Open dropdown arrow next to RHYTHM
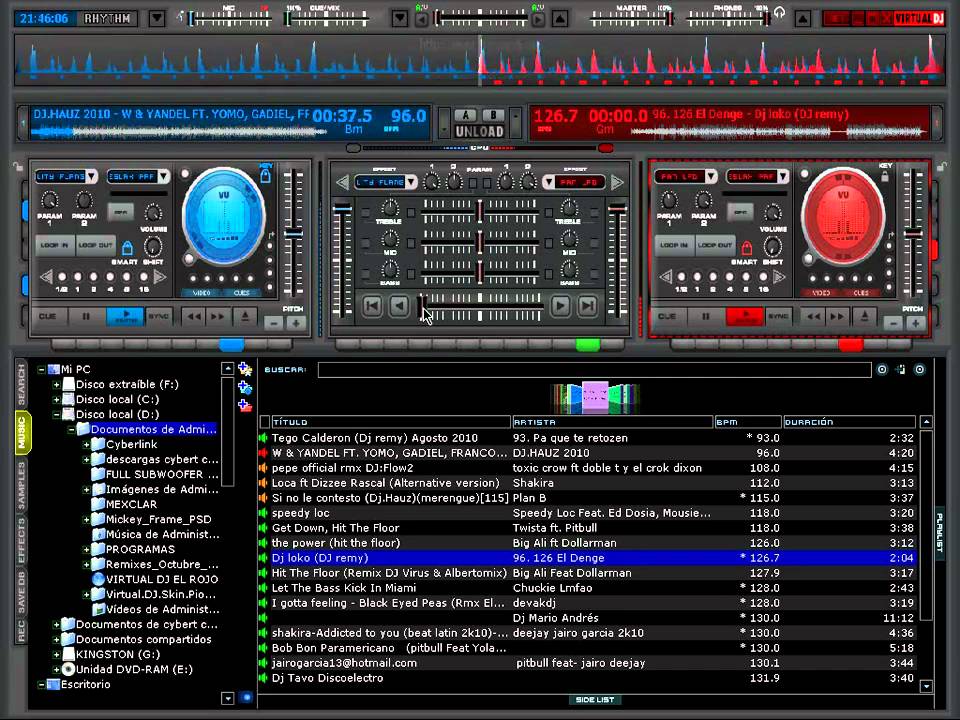The height and width of the screenshot is (720, 960). (x=157, y=18)
